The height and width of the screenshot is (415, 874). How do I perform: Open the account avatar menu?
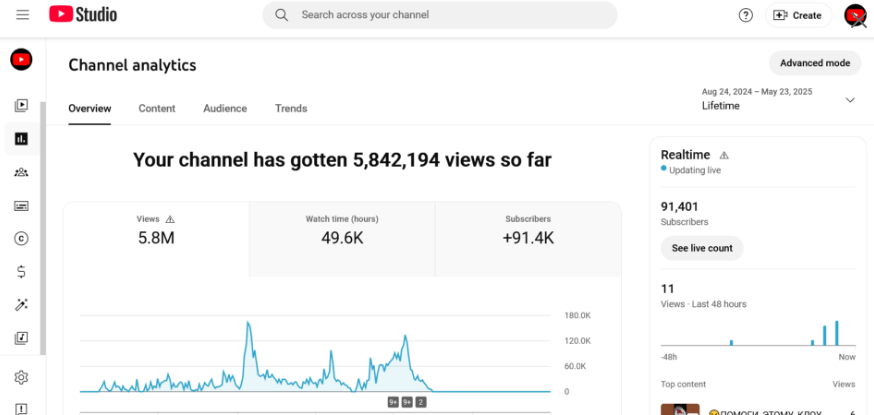855,15
